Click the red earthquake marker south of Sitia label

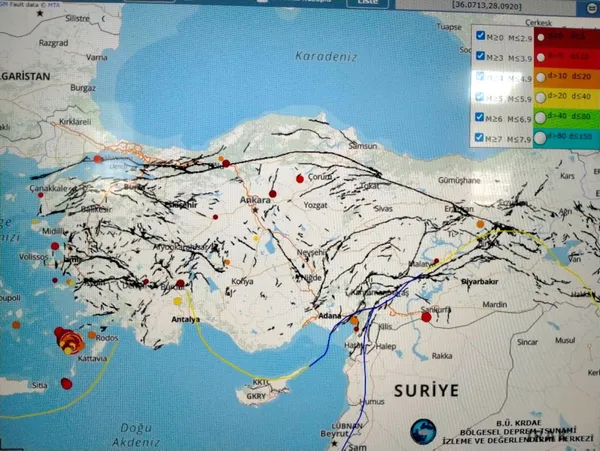click(x=67, y=384)
